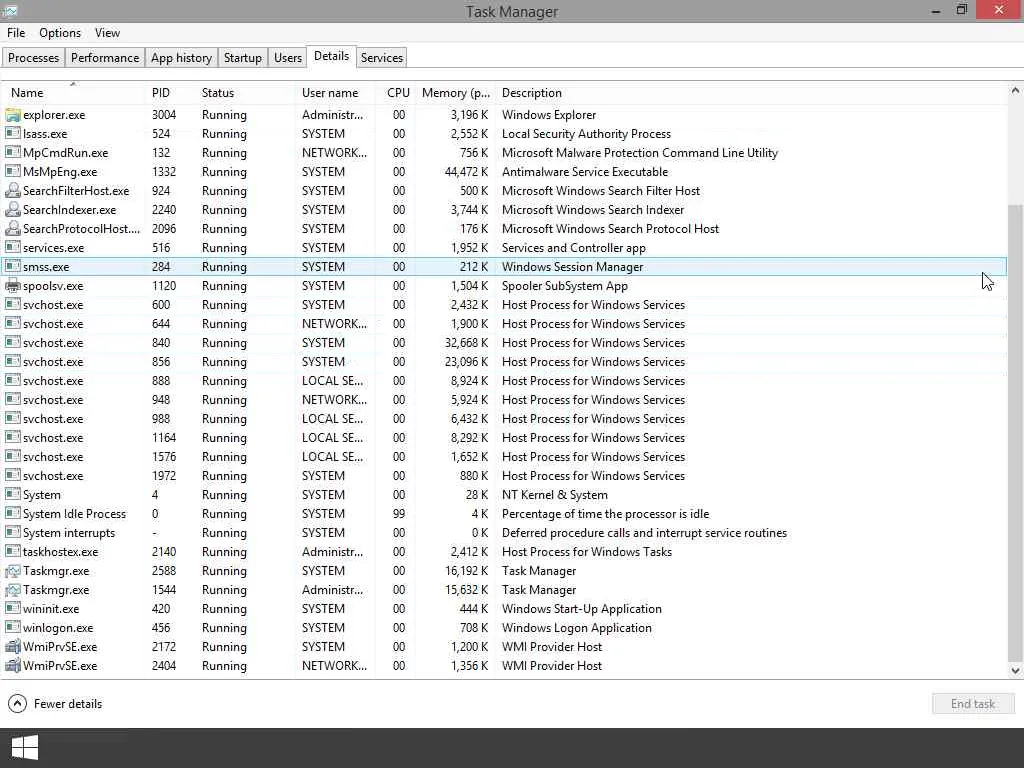Click the NT Kernel & System description
This screenshot has width=1024, height=768.
coord(554,494)
